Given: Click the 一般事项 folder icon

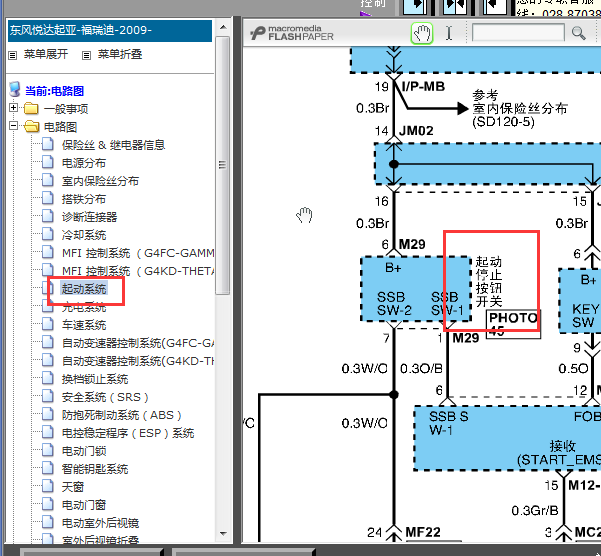Looking at the screenshot, I should tap(31, 108).
